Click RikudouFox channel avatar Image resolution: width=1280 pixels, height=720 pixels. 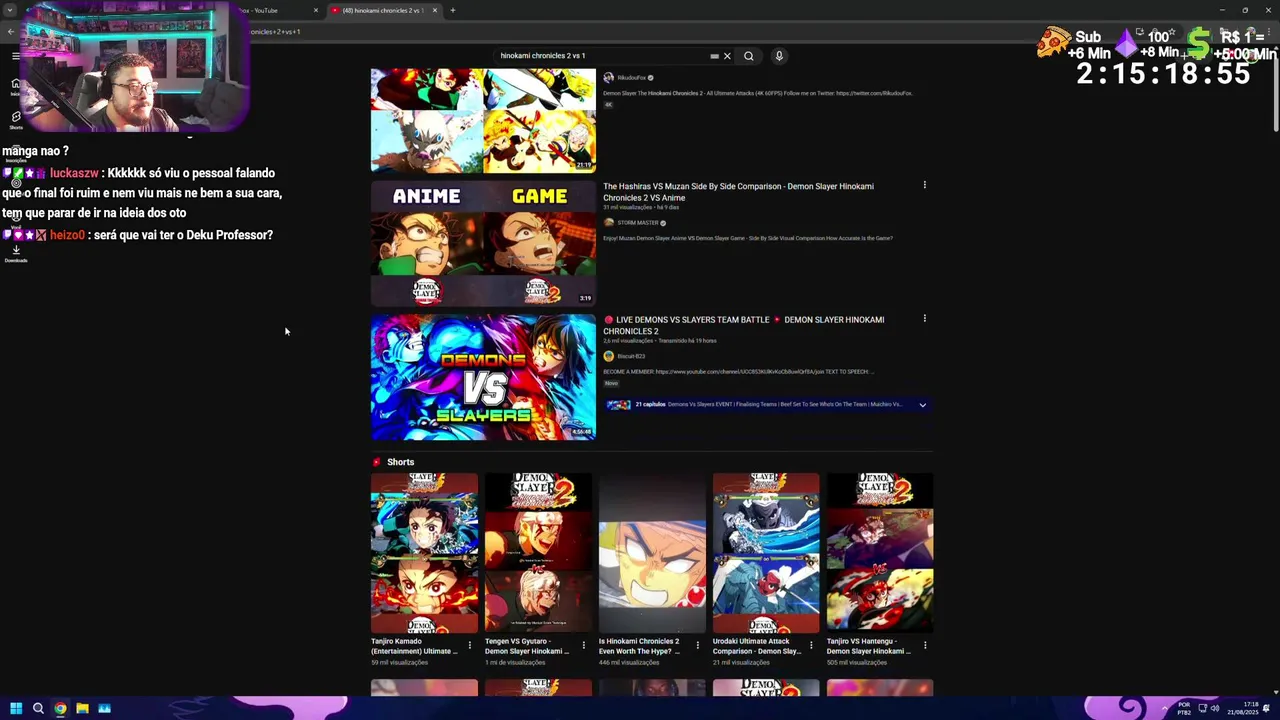(608, 77)
